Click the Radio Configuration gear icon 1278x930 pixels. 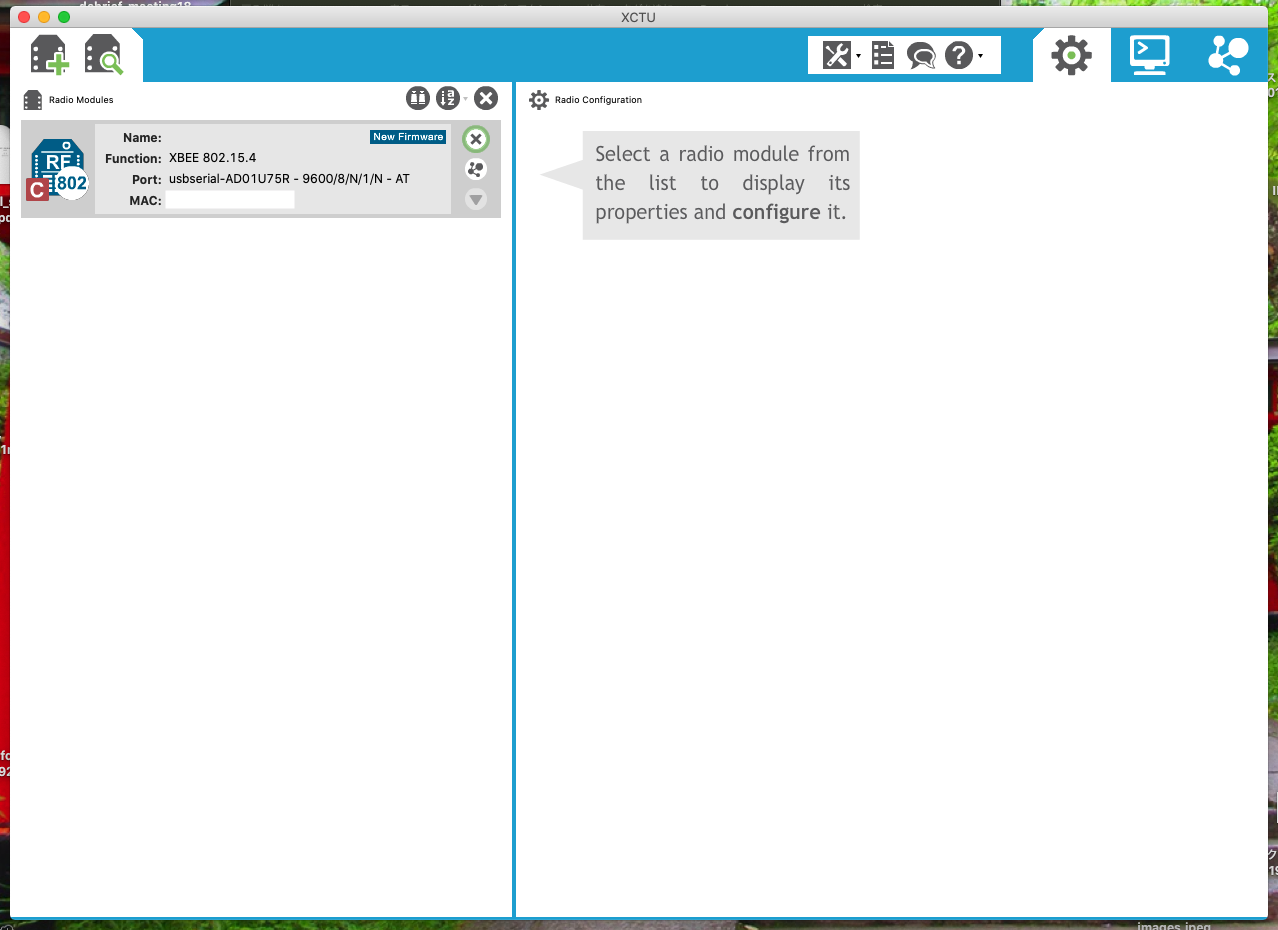[x=539, y=100]
